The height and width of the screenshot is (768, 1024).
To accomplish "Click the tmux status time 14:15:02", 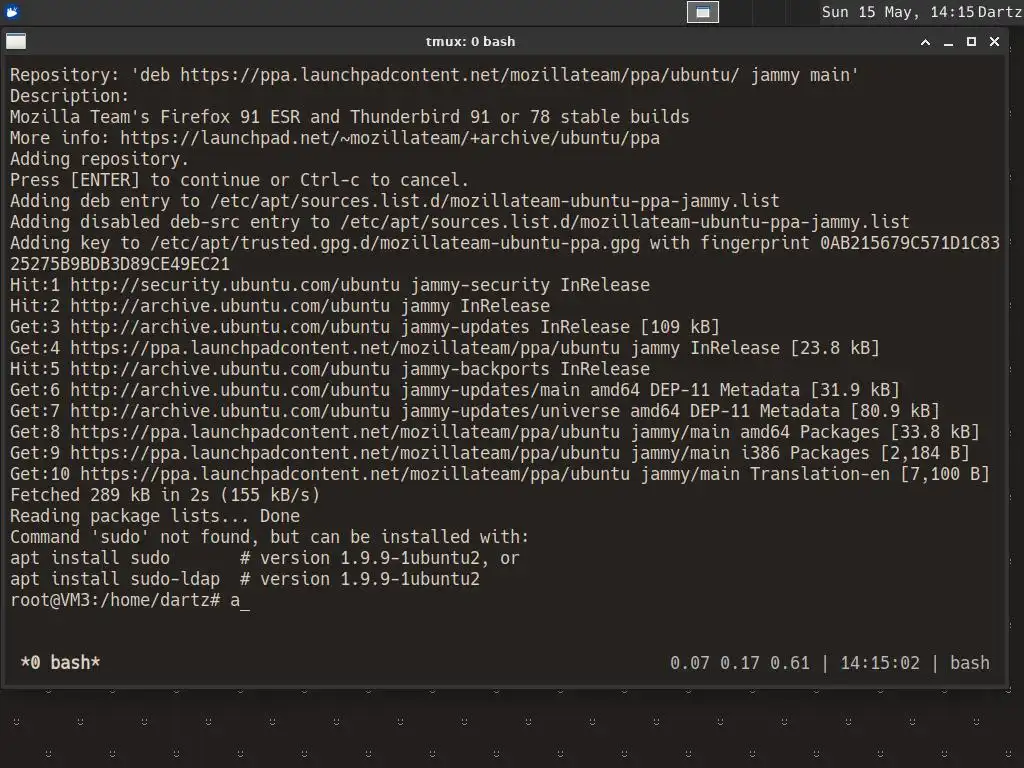I will [880, 663].
